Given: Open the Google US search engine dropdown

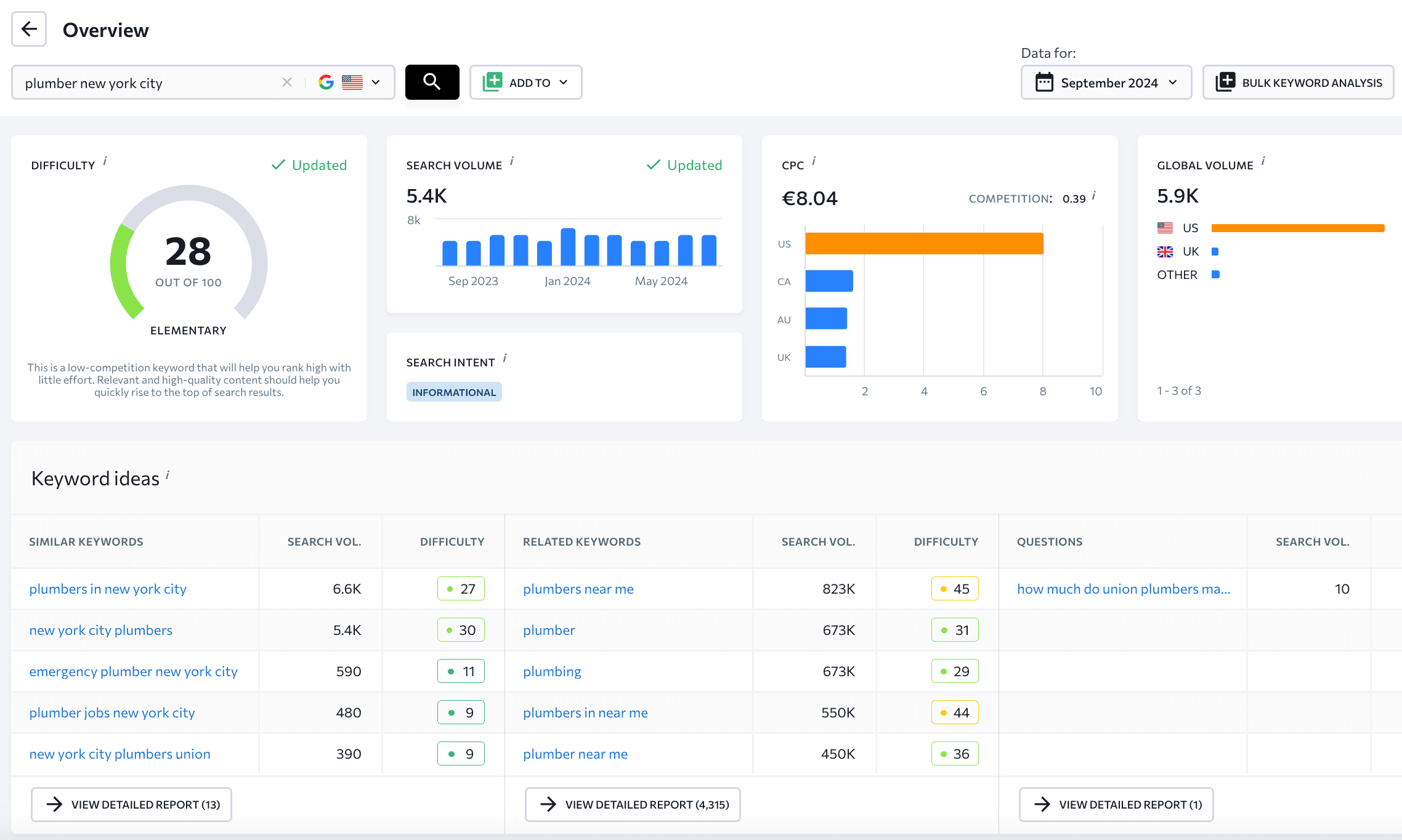Looking at the screenshot, I should coord(349,82).
